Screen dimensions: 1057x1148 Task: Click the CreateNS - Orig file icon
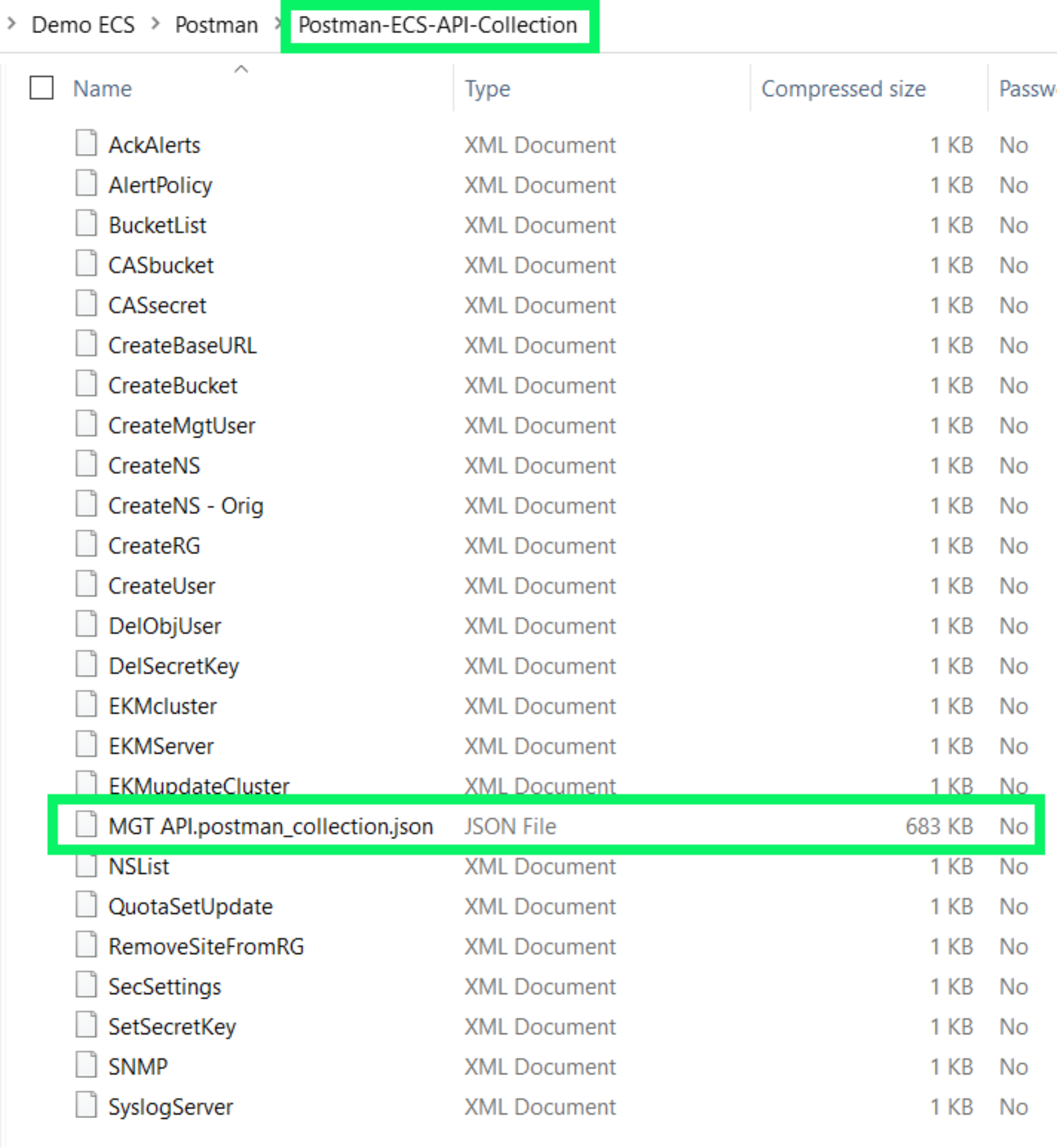[86, 504]
